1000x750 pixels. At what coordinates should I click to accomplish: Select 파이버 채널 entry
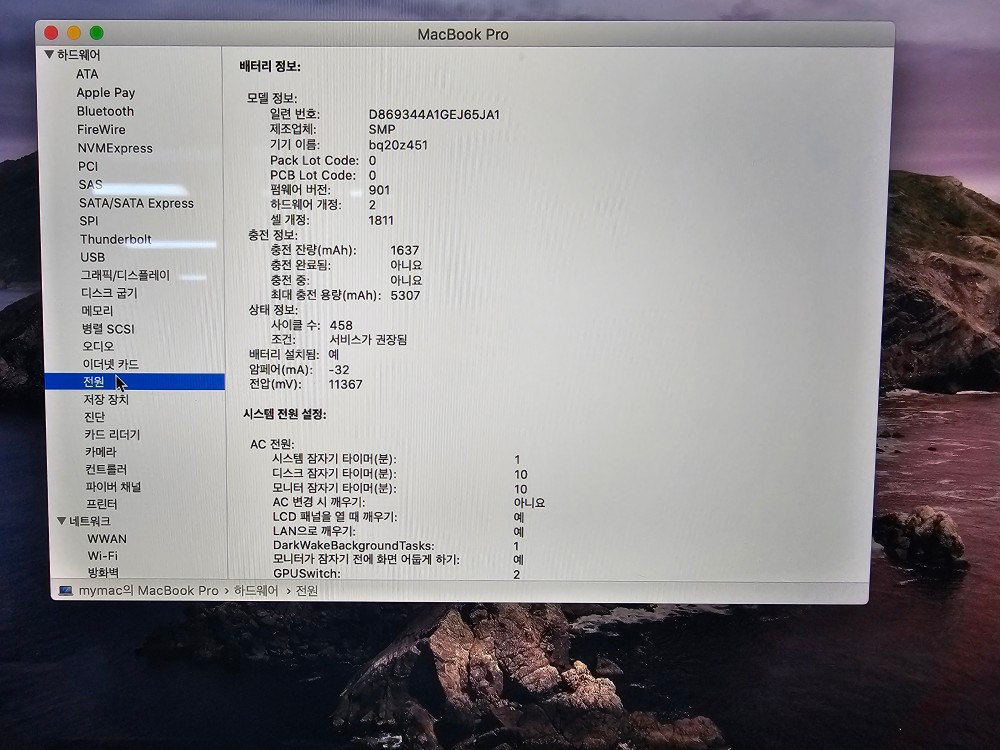click(x=113, y=487)
